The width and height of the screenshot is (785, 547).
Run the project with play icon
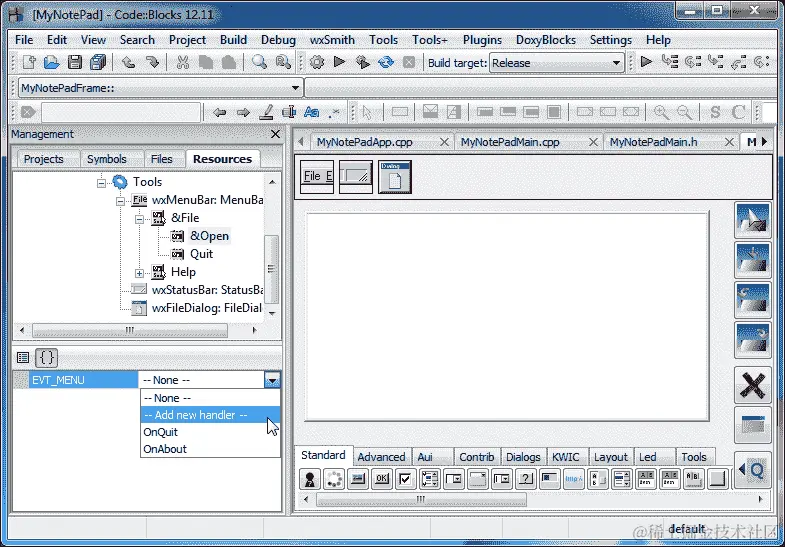pyautogui.click(x=339, y=62)
